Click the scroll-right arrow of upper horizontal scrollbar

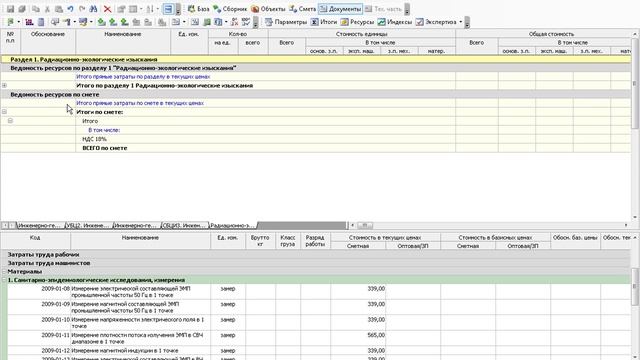coord(626,225)
